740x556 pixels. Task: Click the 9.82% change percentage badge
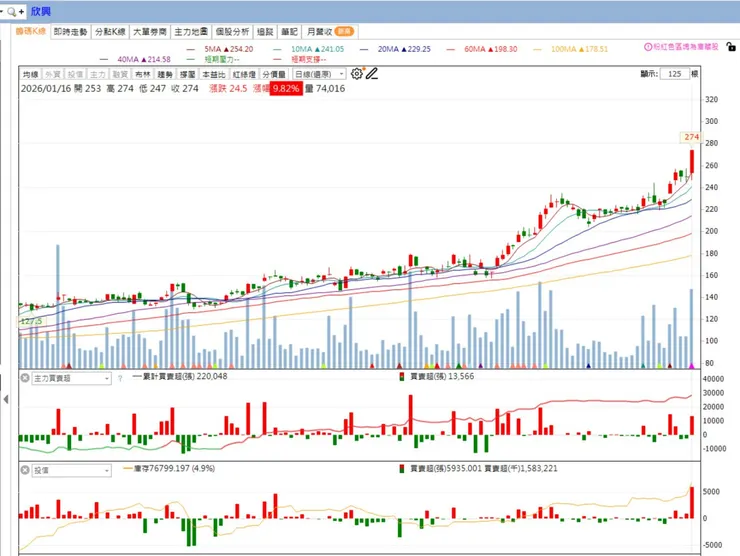(x=286, y=88)
